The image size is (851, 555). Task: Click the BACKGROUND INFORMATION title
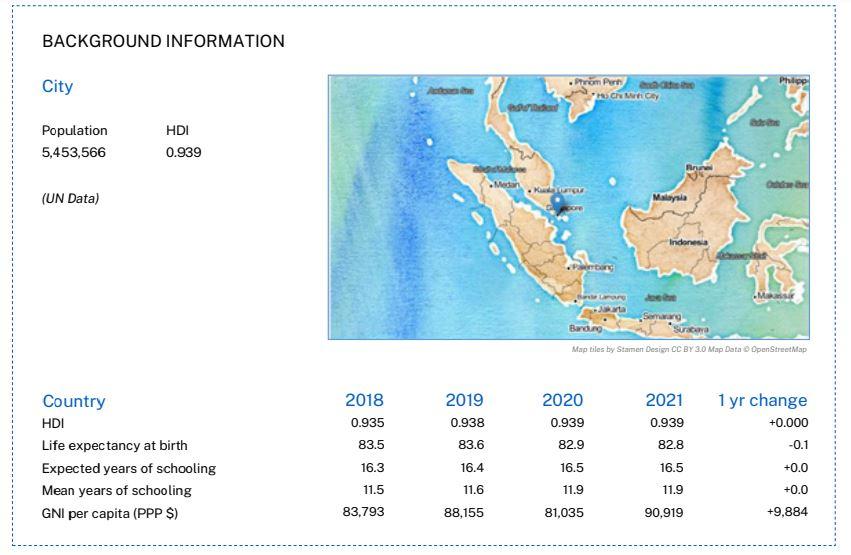coord(163,41)
